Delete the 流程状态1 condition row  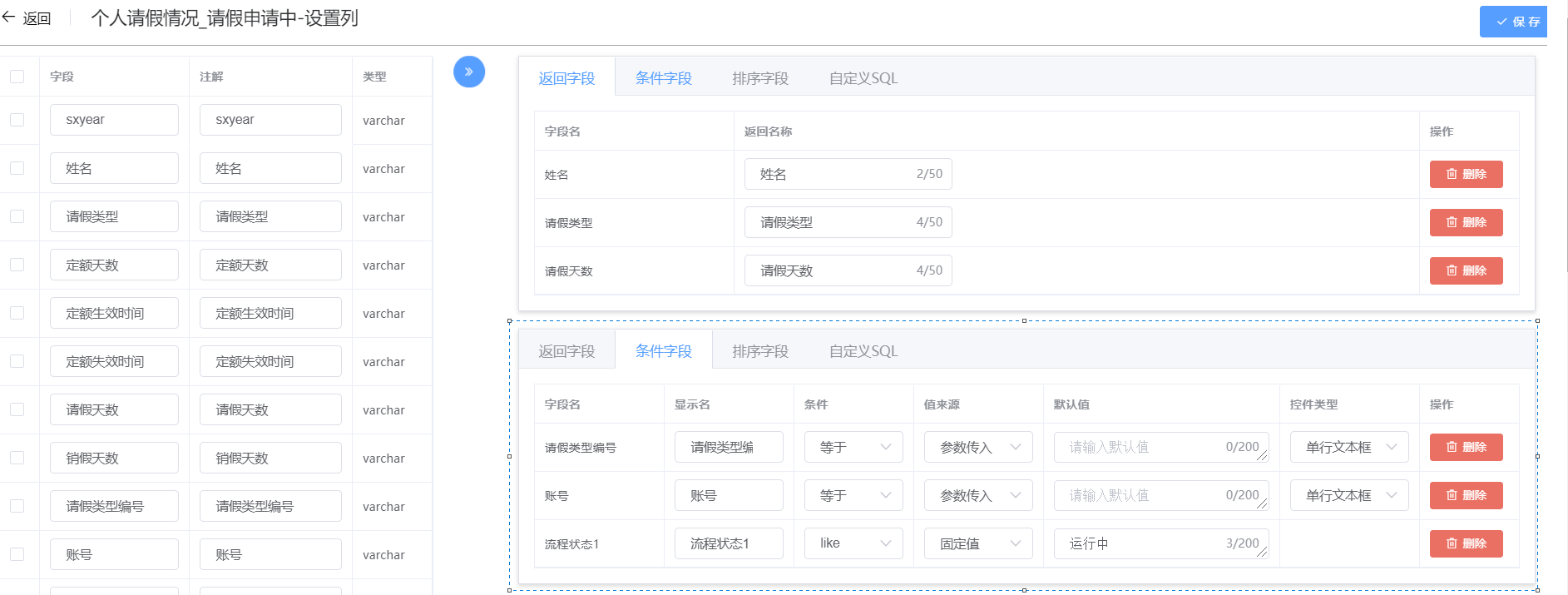pos(1465,543)
